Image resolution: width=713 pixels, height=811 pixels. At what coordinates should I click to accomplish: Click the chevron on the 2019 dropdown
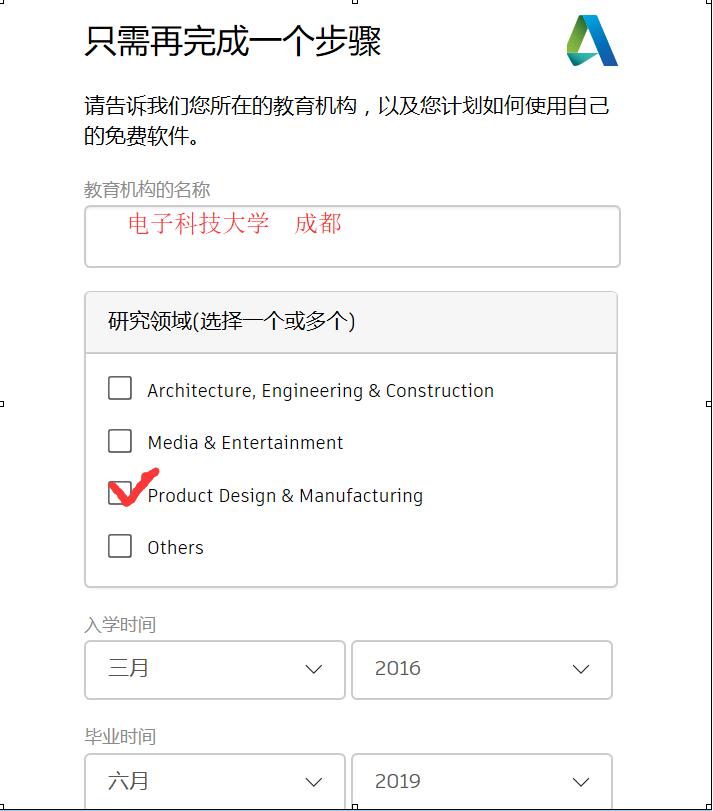click(x=580, y=781)
